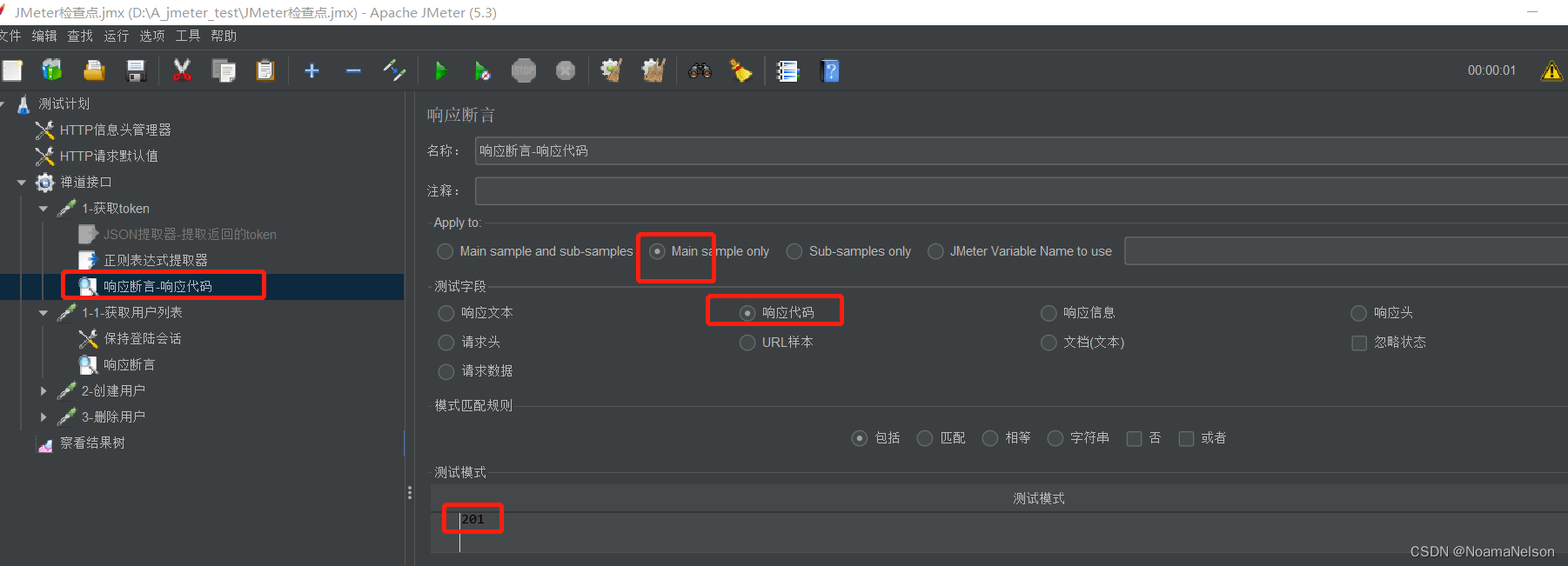Click the Stop test icon
This screenshot has height=566, width=1568.
click(524, 70)
